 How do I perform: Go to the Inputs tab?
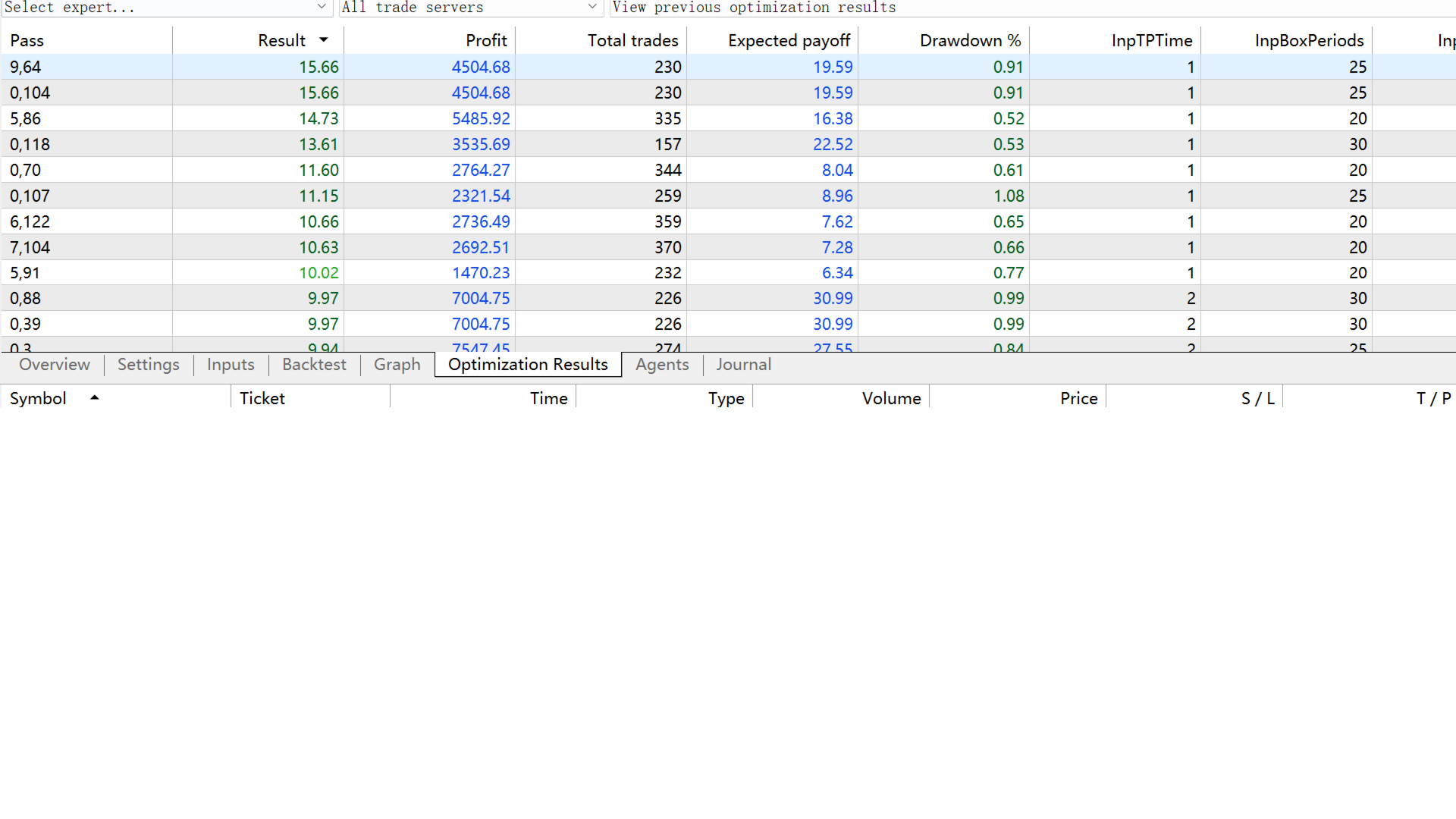coord(231,365)
